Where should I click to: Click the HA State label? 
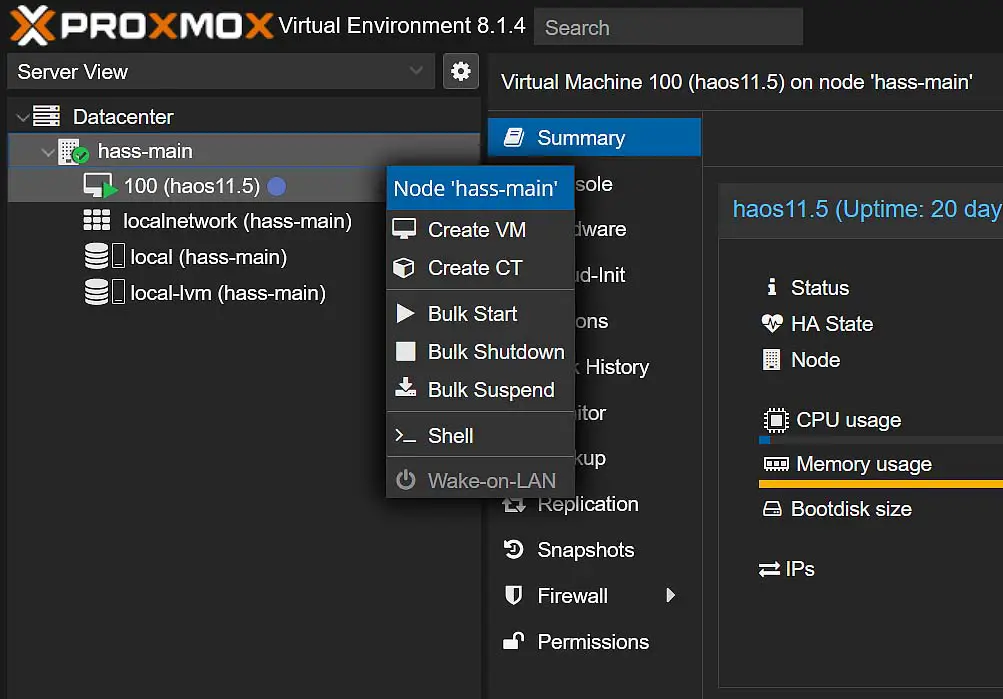(832, 324)
